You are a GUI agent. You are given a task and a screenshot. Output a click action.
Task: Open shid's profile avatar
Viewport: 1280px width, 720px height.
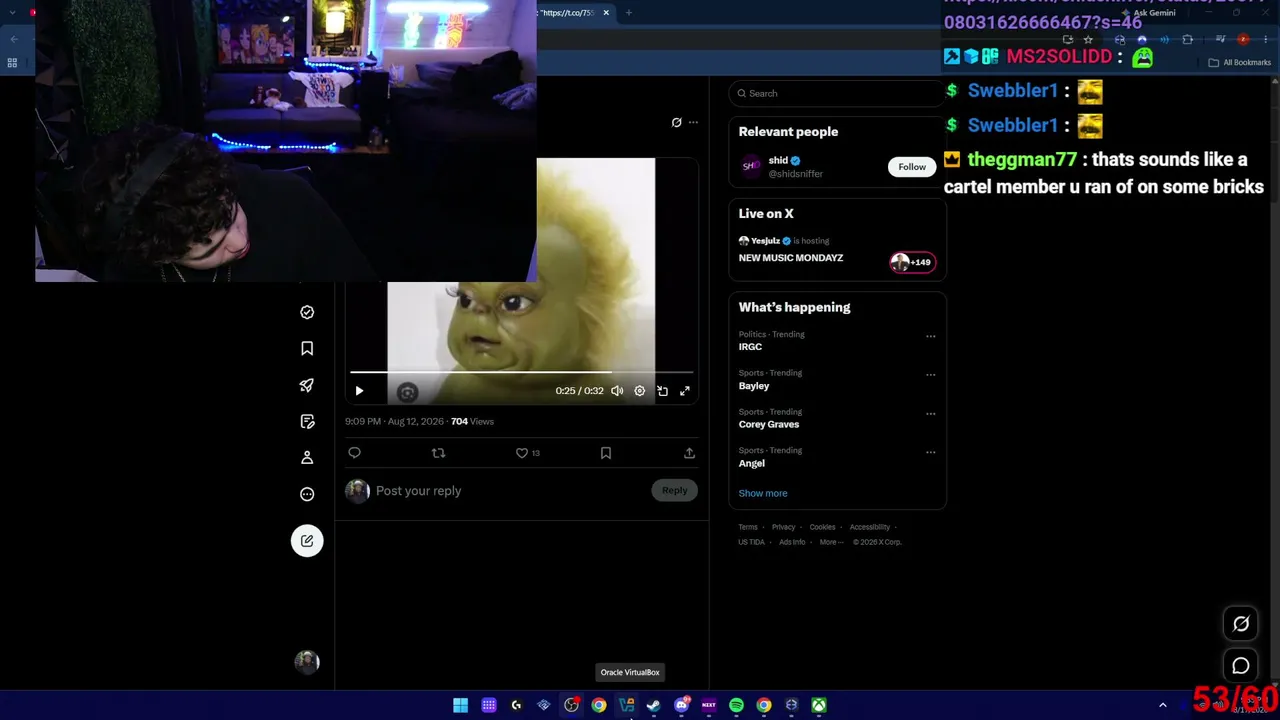pyautogui.click(x=751, y=167)
